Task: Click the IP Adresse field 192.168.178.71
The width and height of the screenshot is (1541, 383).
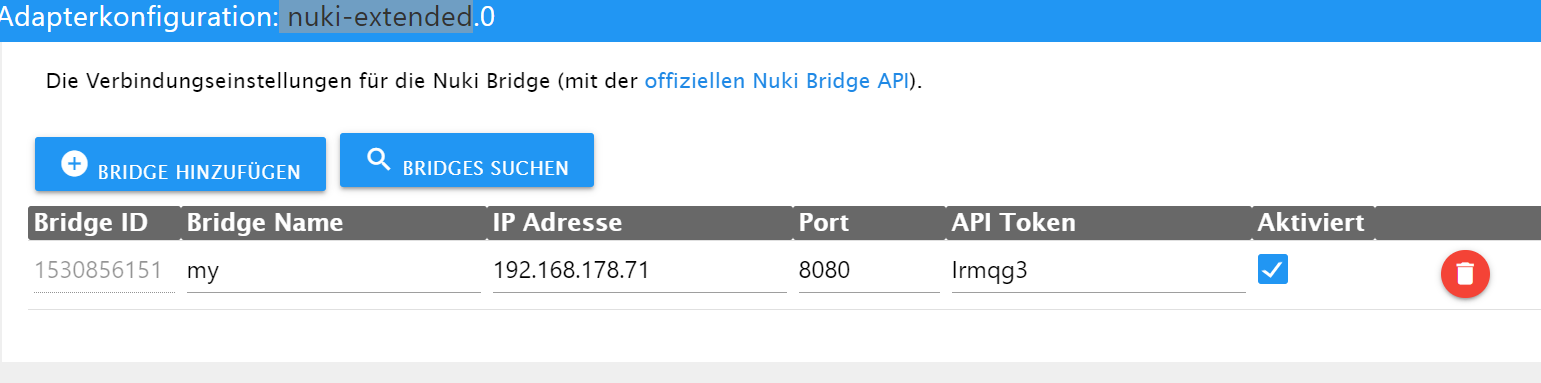Action: [x=640, y=271]
